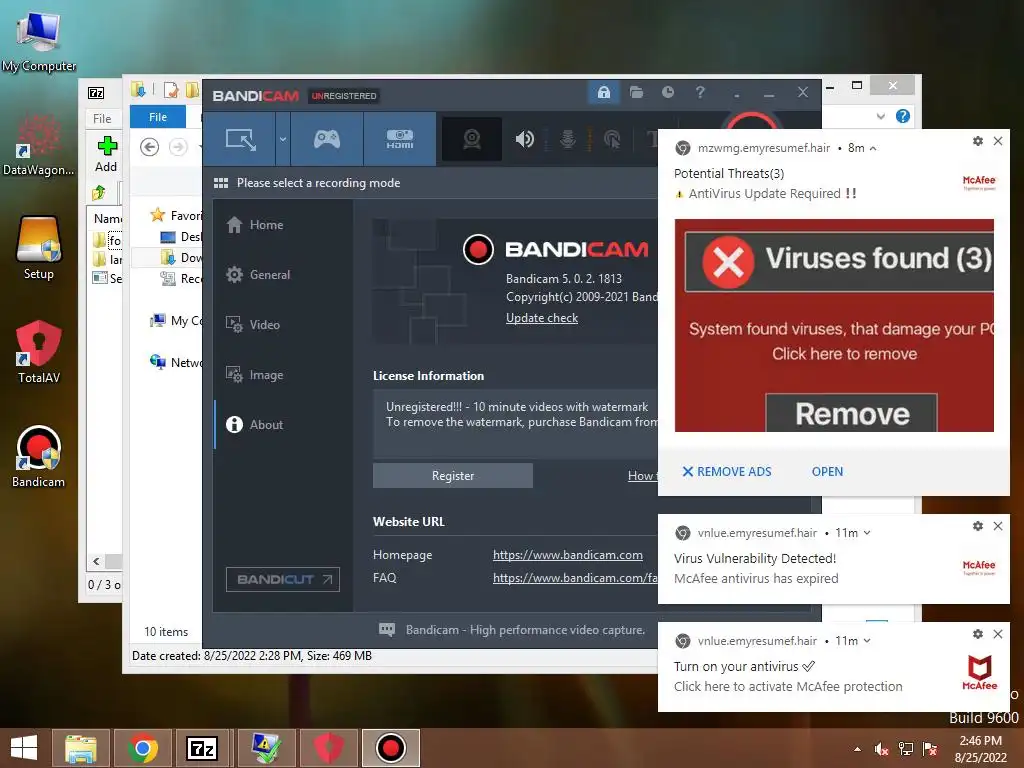Open TotalAV shield in taskbar
Image resolution: width=1024 pixels, height=768 pixels.
328,748
